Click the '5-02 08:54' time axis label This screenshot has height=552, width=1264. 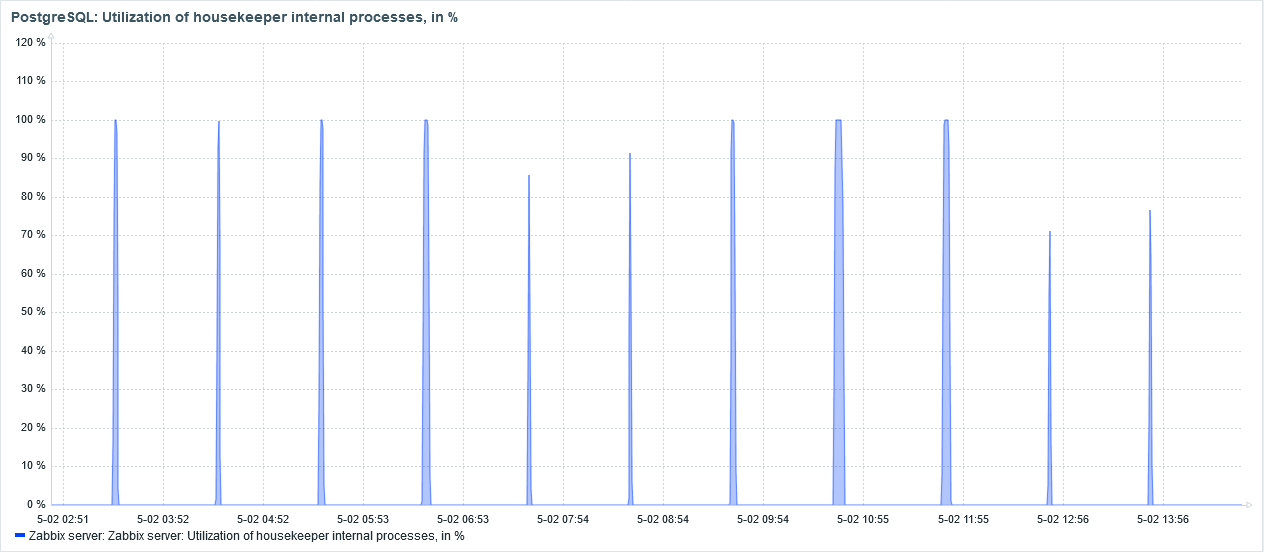663,519
